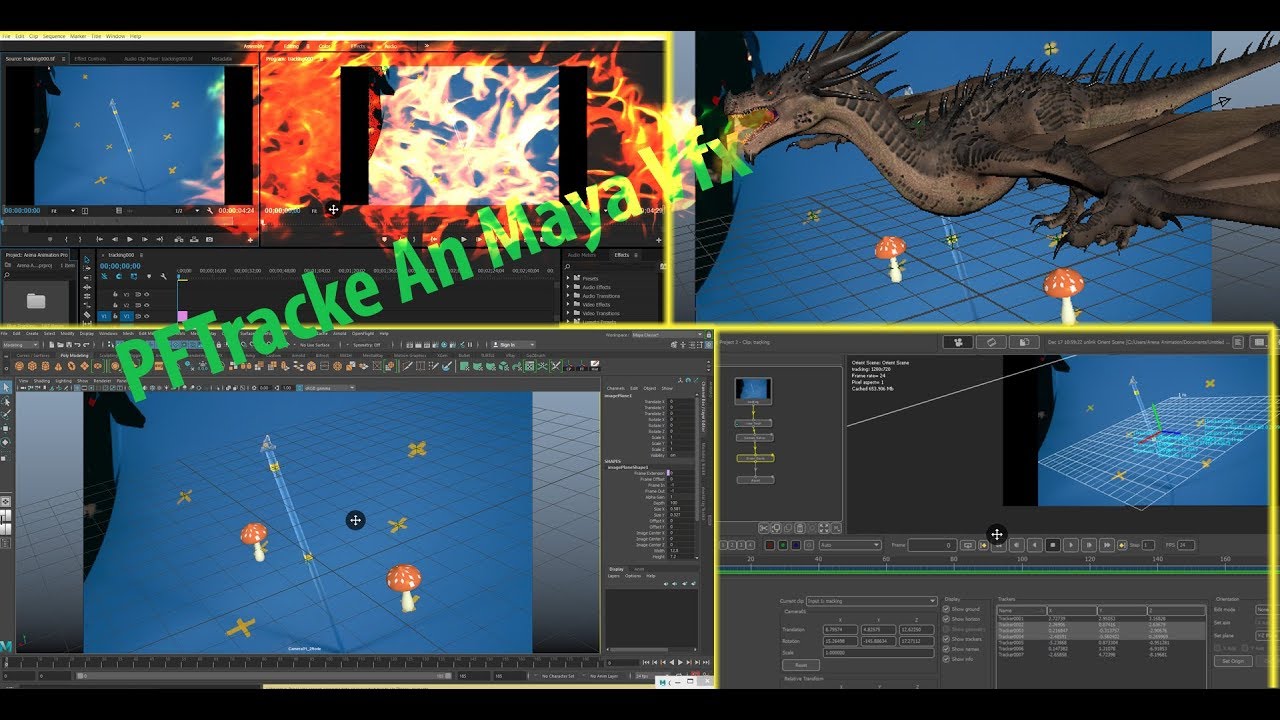
Task: Click play forward in PFTrack playback bar
Action: [1071, 545]
